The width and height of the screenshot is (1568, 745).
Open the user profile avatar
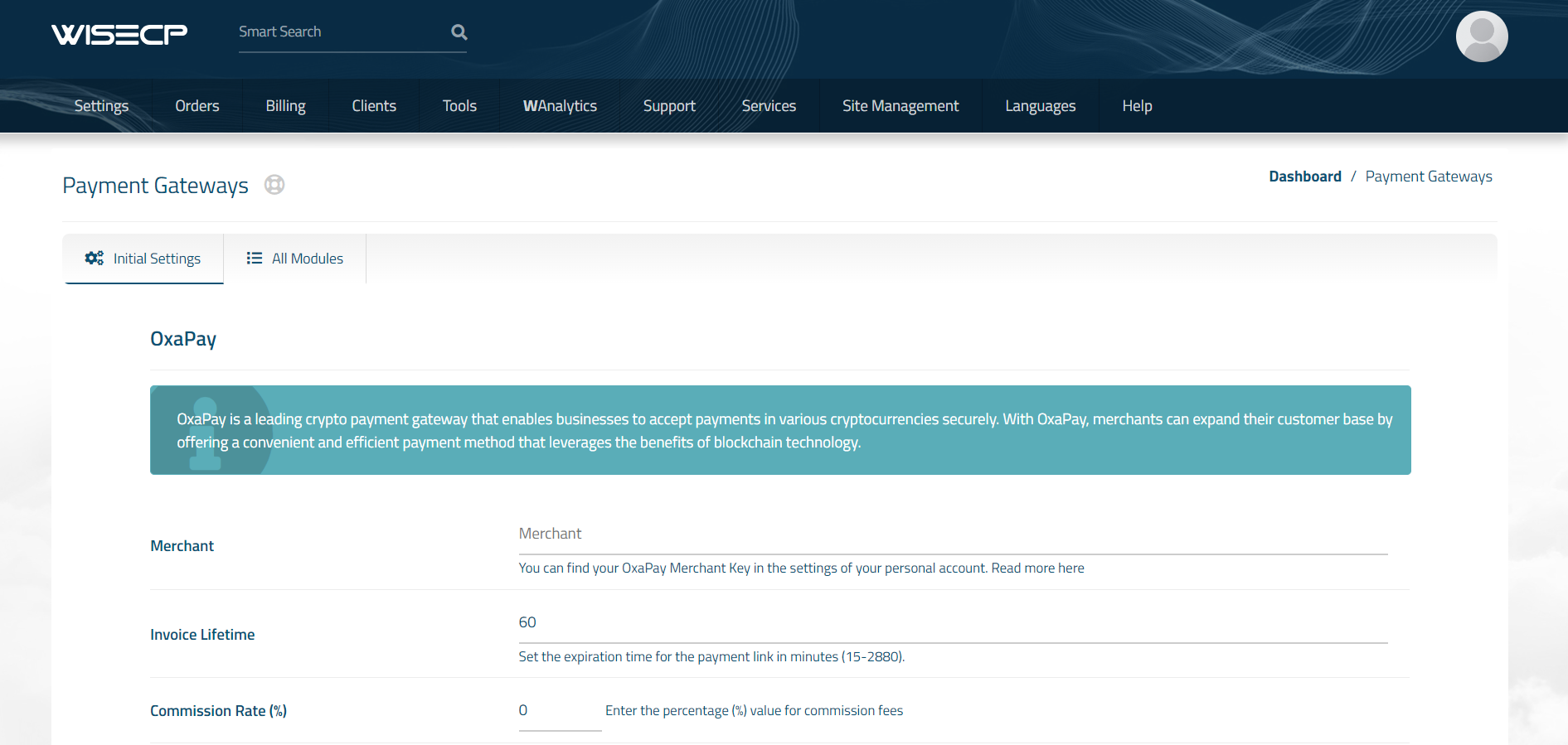tap(1481, 36)
